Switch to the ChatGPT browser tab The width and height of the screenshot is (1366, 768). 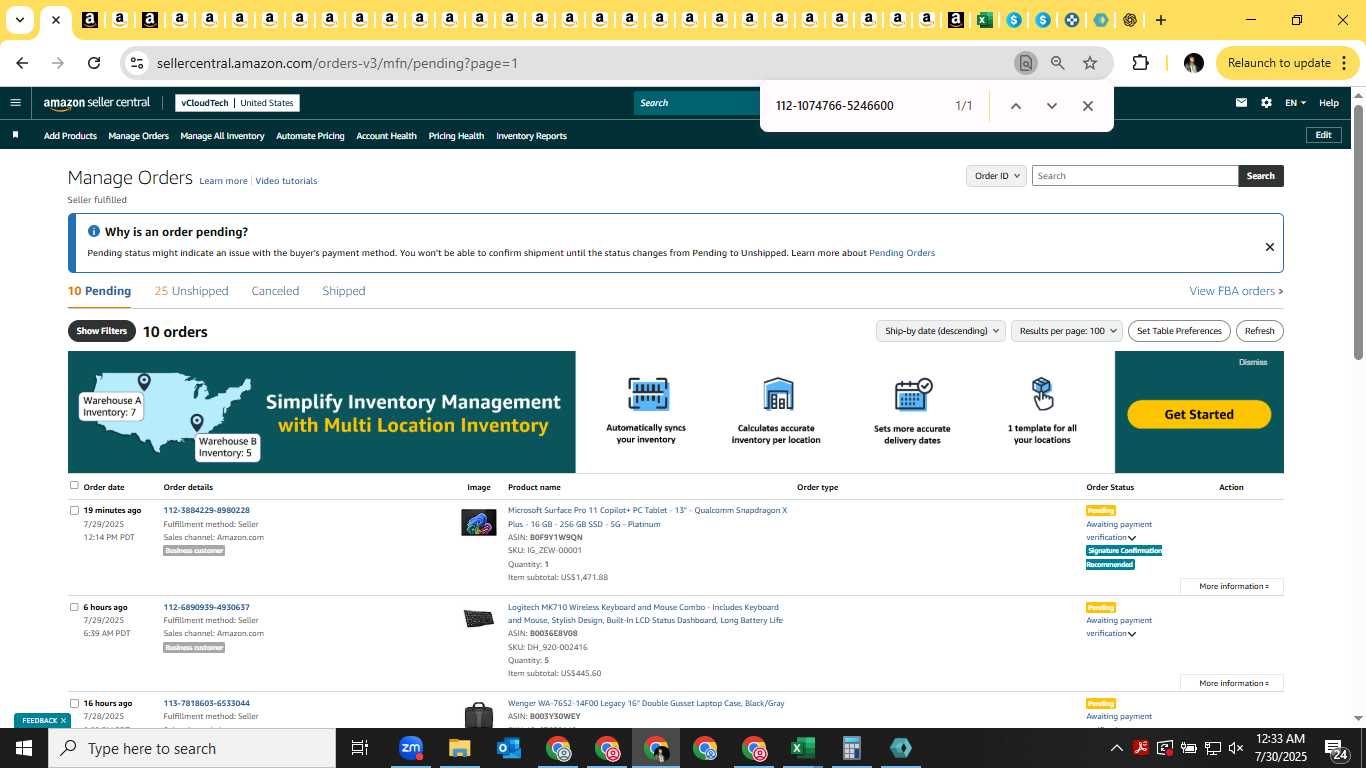(1130, 20)
